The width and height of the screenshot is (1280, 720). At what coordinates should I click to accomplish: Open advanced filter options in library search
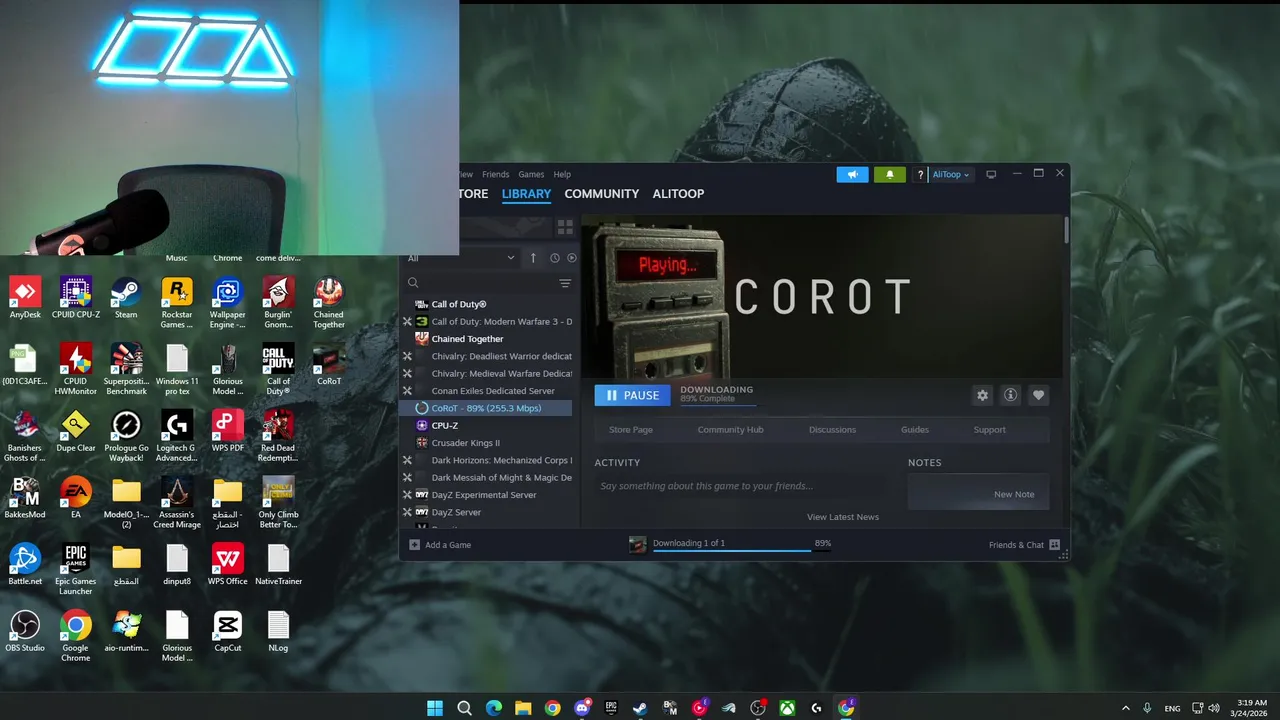pos(565,284)
